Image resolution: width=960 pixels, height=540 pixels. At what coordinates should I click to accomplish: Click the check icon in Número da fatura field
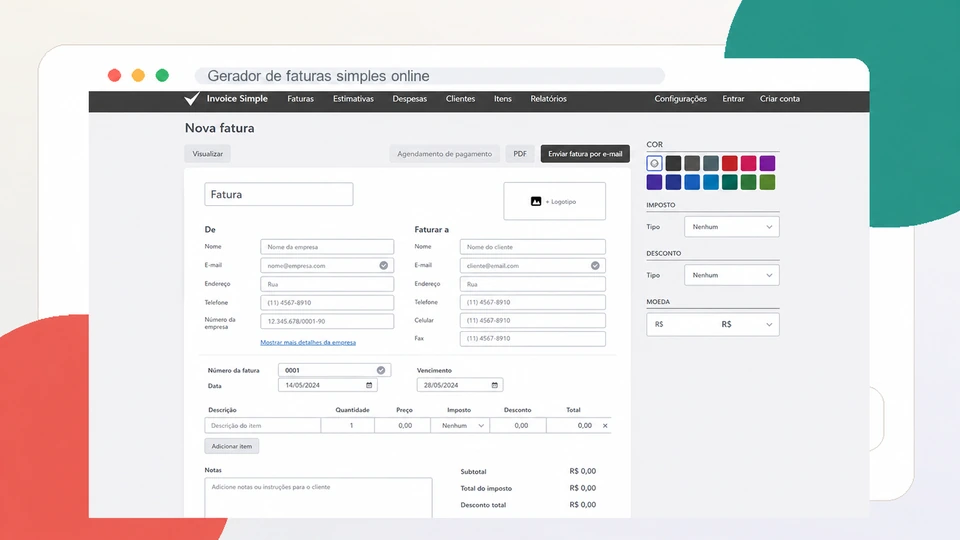pyautogui.click(x=381, y=370)
